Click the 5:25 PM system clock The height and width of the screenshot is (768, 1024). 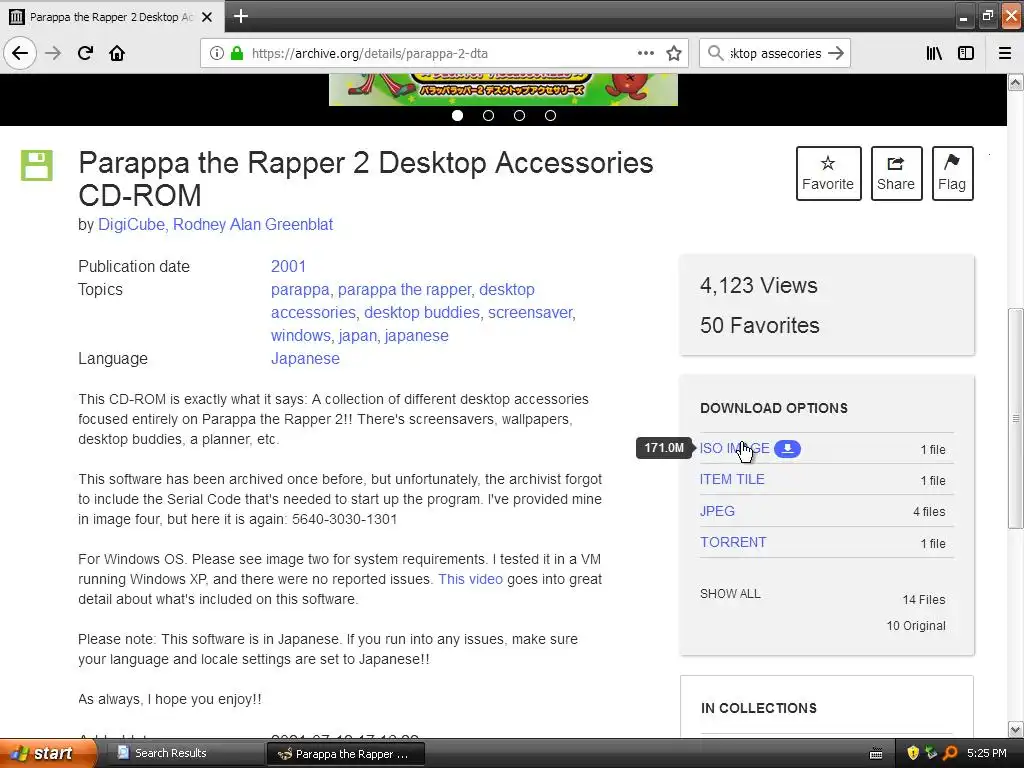(987, 753)
